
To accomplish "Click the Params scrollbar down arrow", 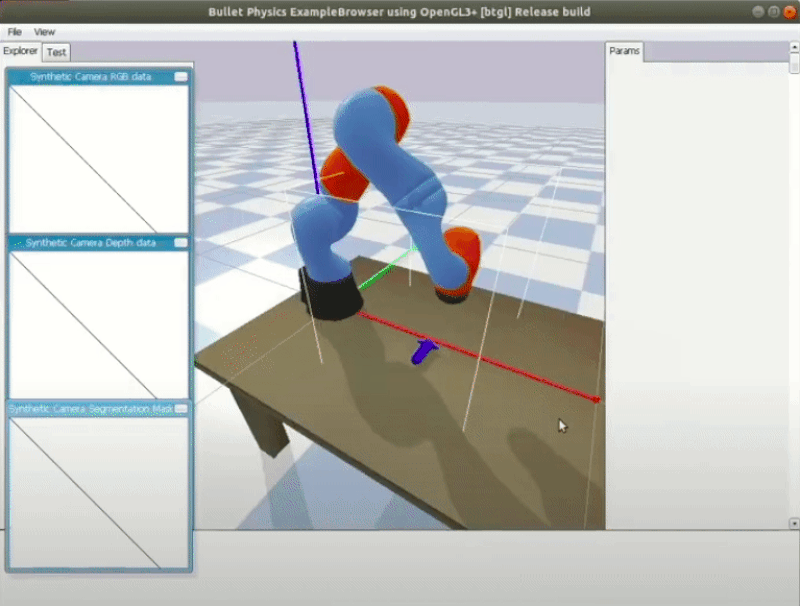I will tap(794, 522).
